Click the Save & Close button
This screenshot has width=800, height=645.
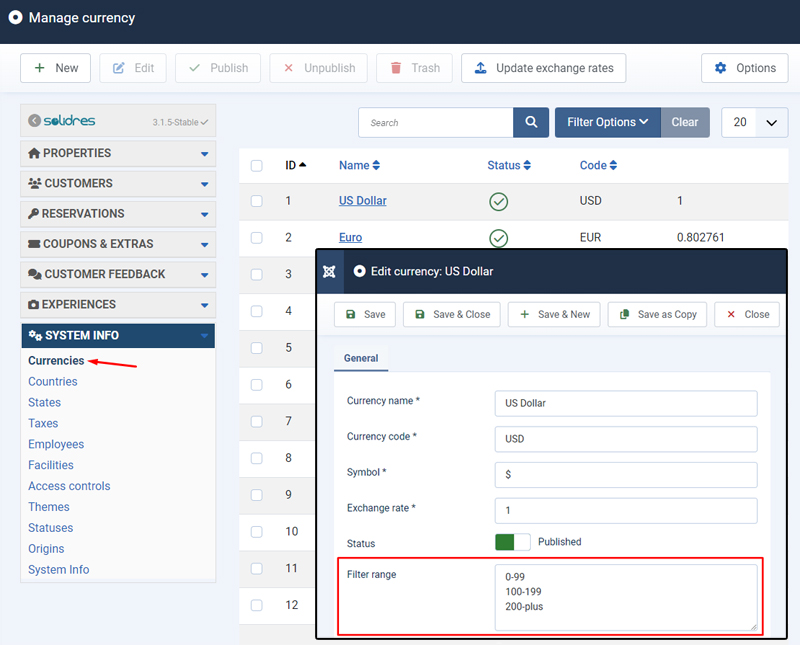(451, 313)
